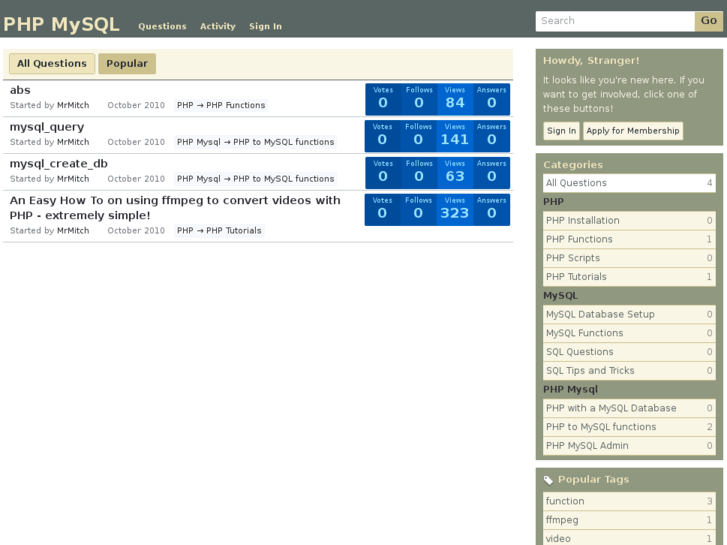
Task: Click the PHP MySQL site title
Action: [61, 24]
